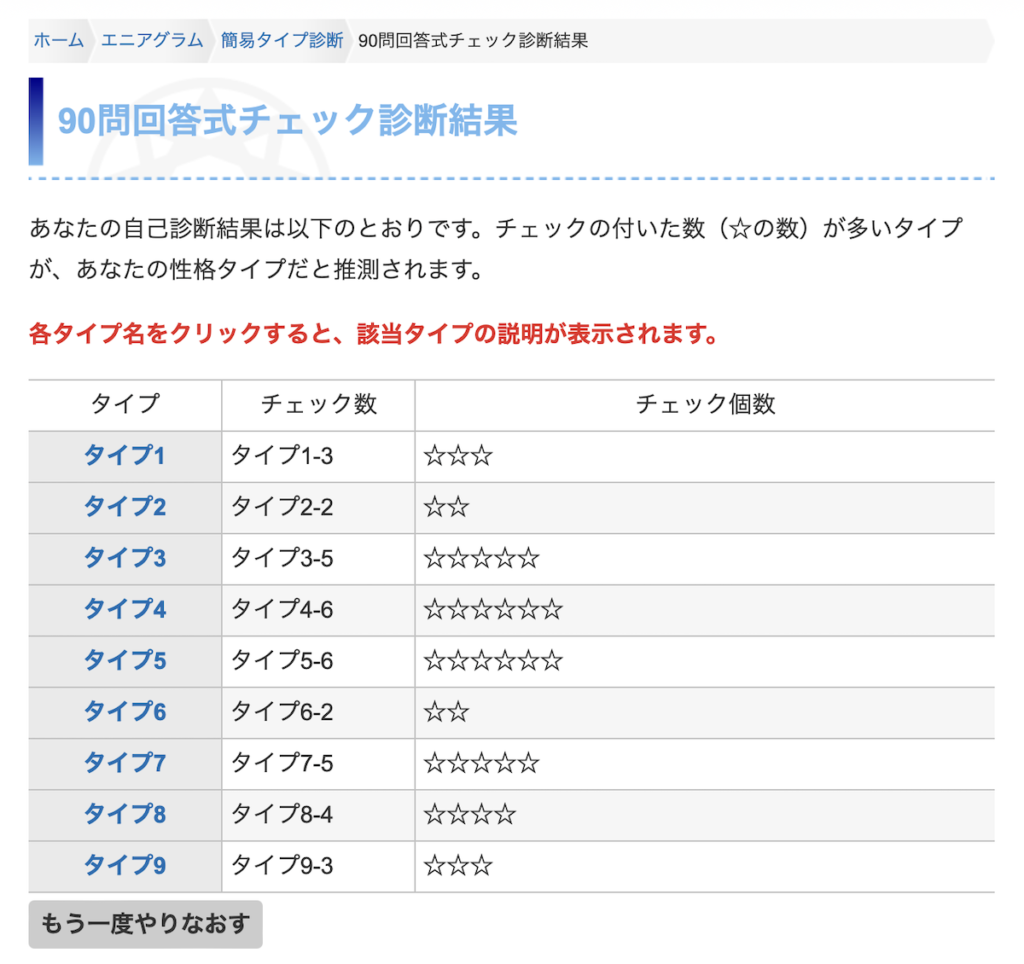Click the star rating in the タイプ7 row
This screenshot has height=964, width=1024.
tap(481, 764)
